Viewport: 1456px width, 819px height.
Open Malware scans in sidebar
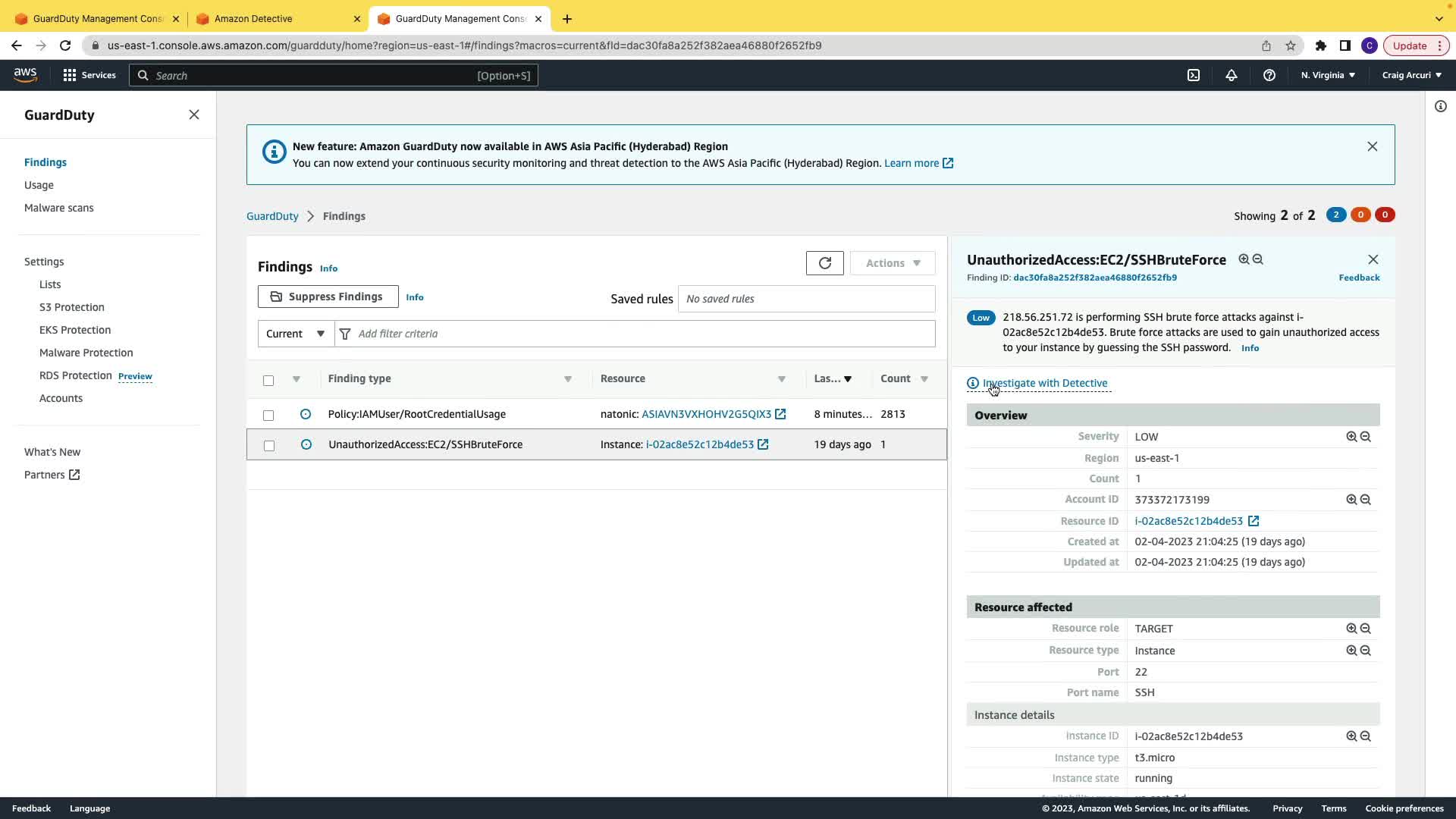59,208
